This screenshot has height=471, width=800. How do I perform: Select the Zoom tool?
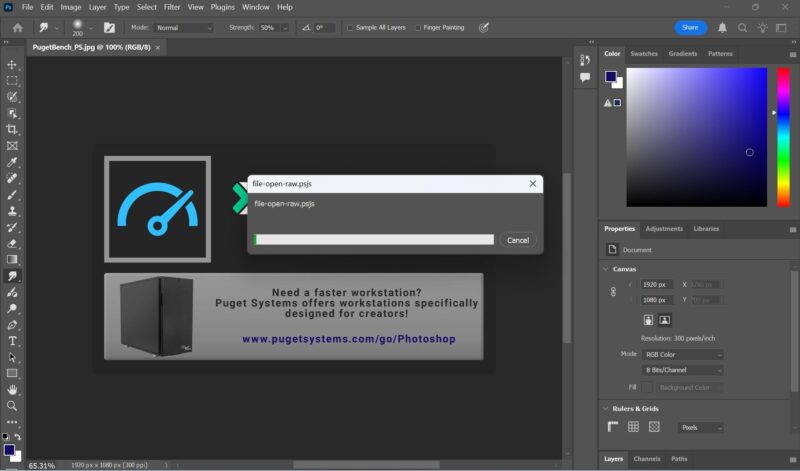pos(12,406)
